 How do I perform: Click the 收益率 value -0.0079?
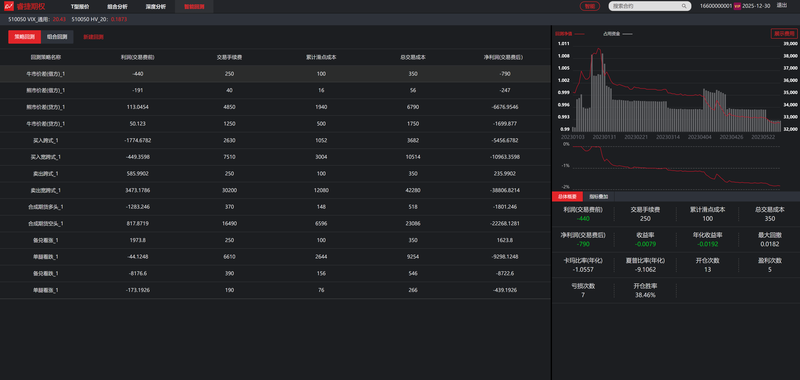[x=645, y=244]
